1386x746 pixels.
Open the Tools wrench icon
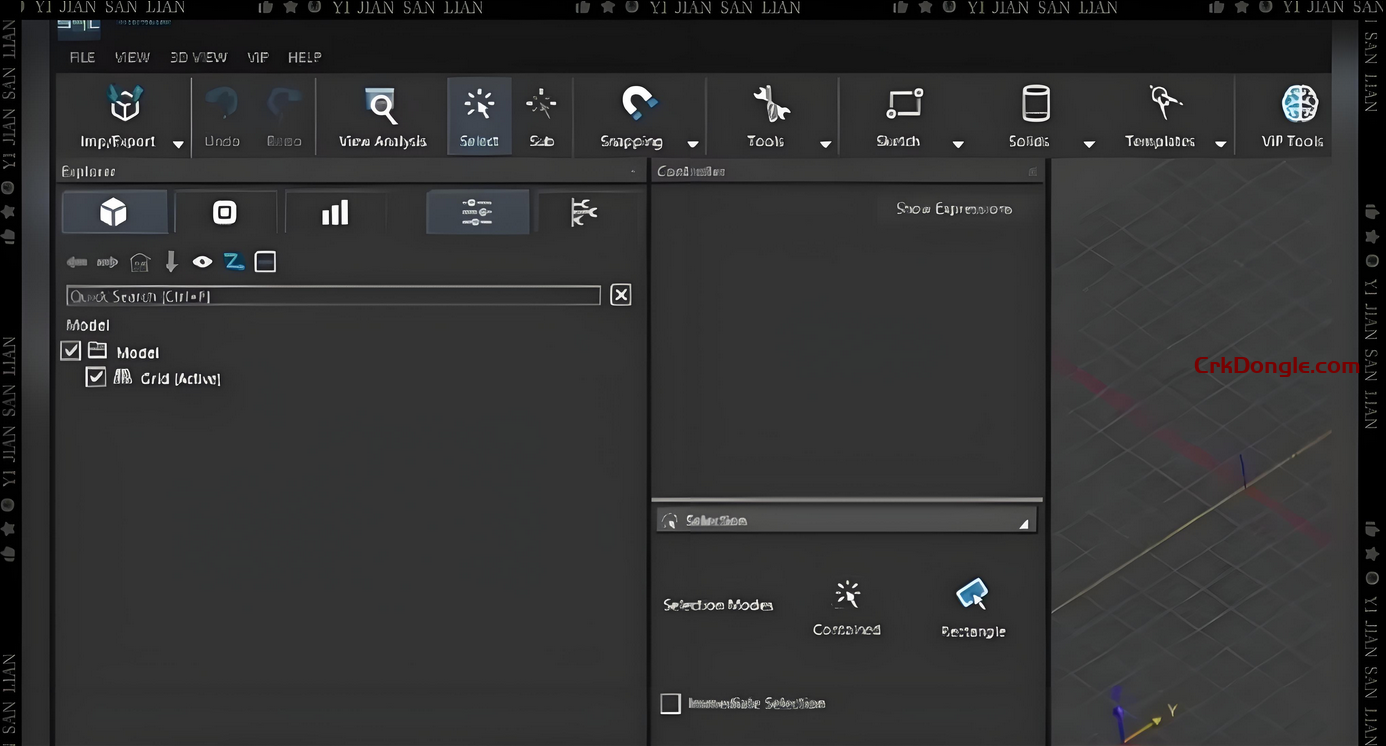(770, 104)
